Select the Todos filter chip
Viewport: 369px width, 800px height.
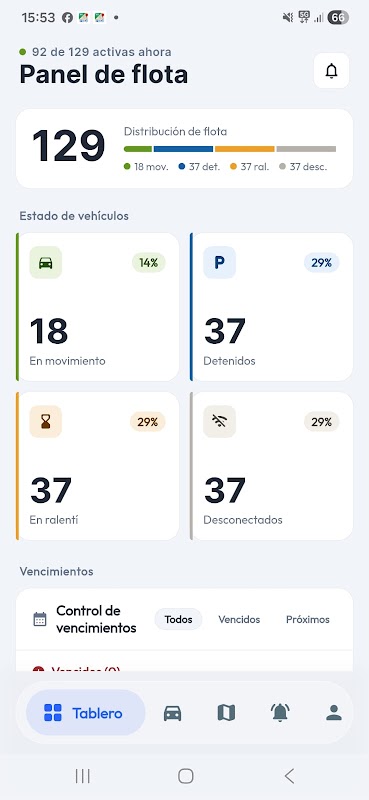(179, 619)
